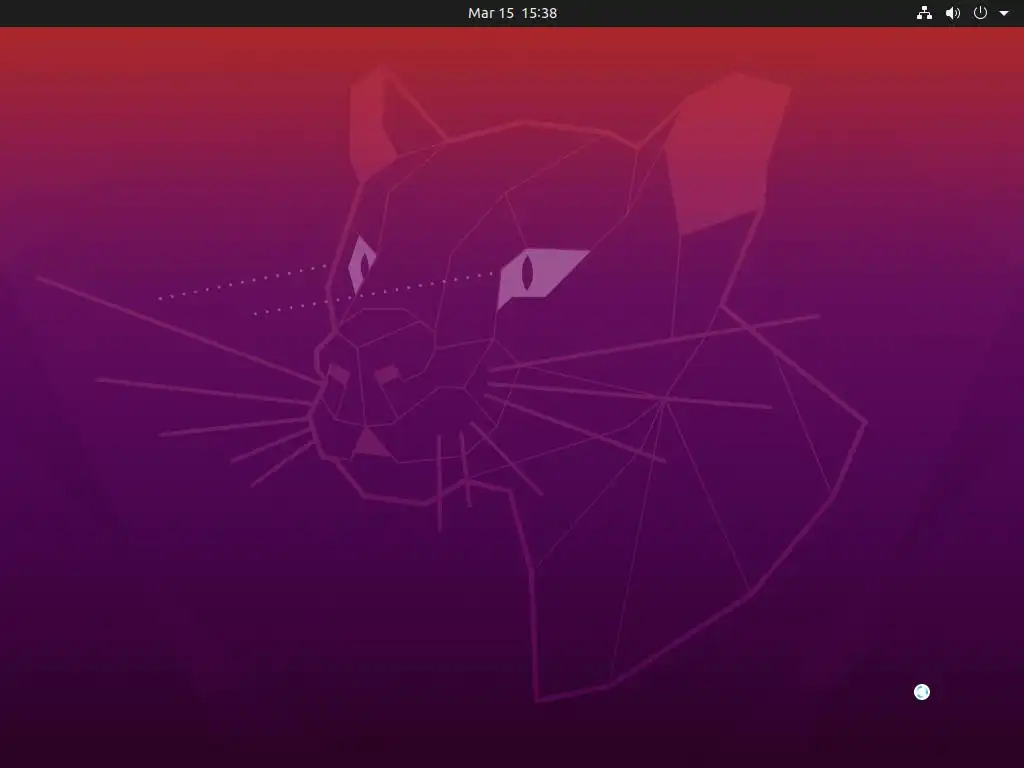Expand the system menu arrow
1024x768 pixels.
coord(1004,13)
